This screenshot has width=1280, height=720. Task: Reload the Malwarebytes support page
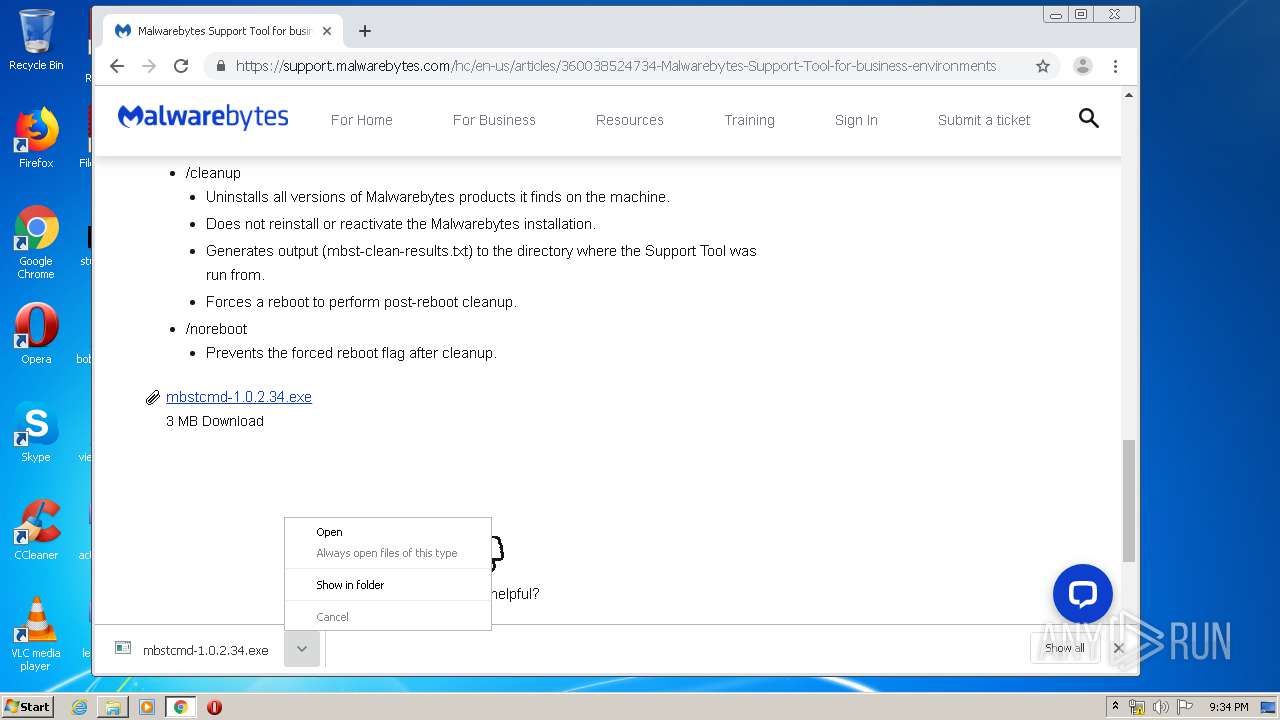pyautogui.click(x=181, y=66)
